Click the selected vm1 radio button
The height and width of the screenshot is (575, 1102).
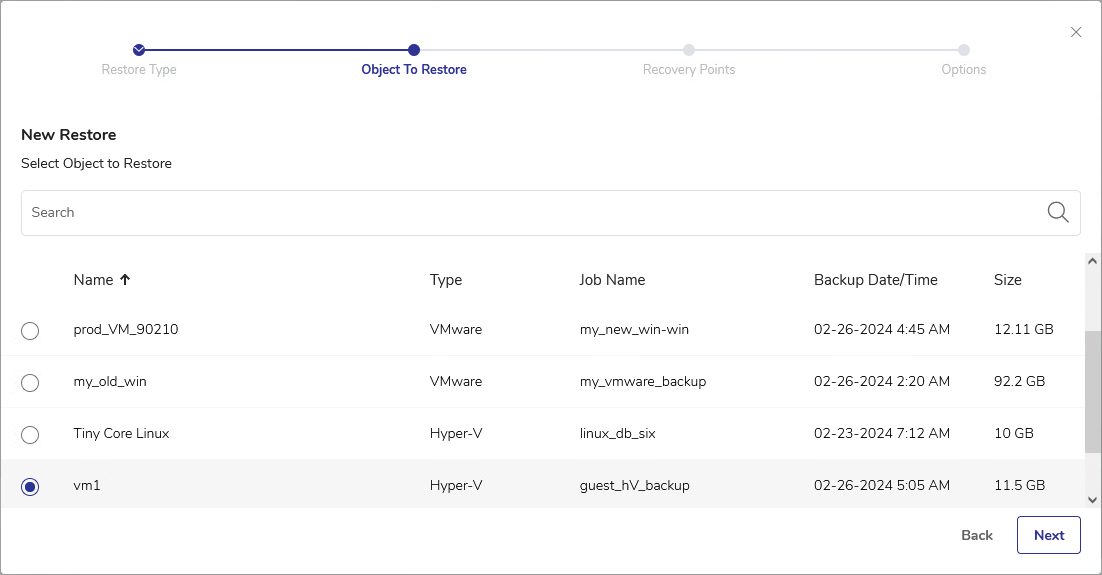30,486
